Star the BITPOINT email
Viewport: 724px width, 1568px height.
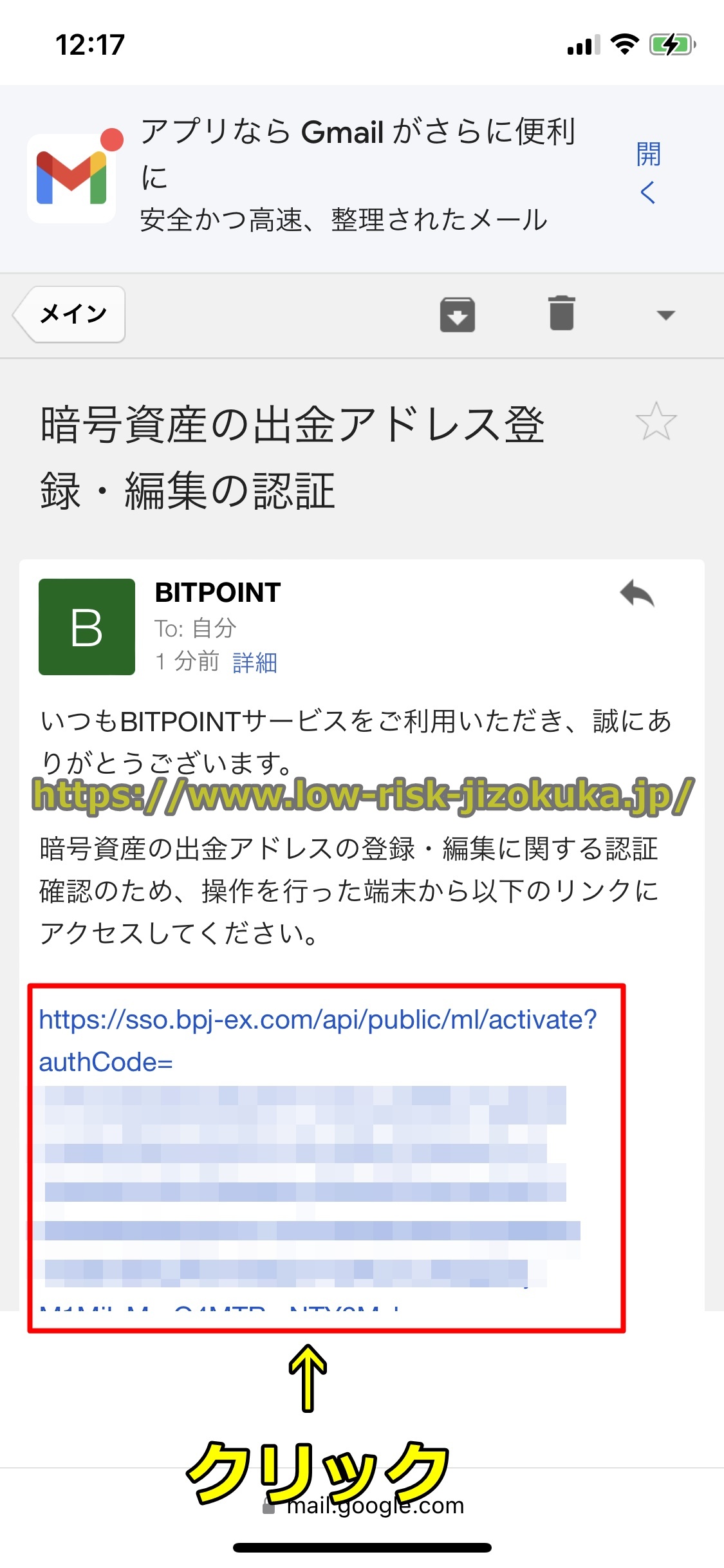tap(656, 422)
